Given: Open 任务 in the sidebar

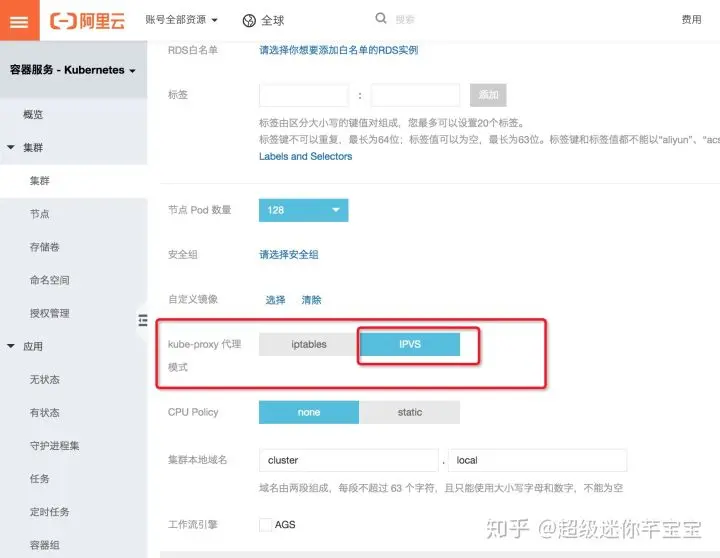Looking at the screenshot, I should click(x=39, y=479).
